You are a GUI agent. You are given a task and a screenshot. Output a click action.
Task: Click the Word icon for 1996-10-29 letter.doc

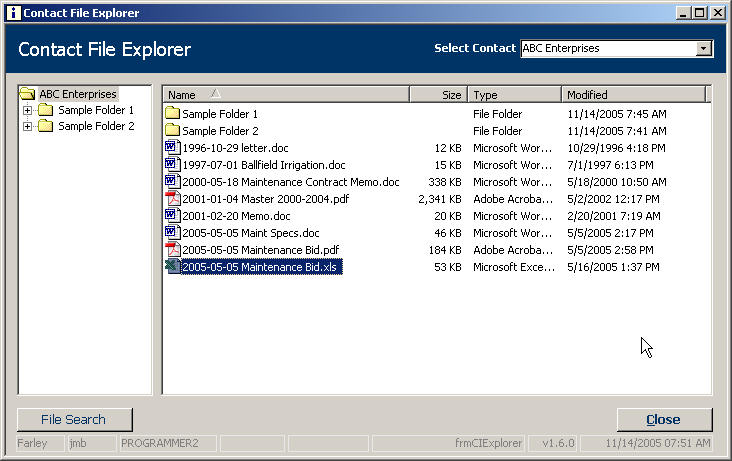click(x=171, y=148)
